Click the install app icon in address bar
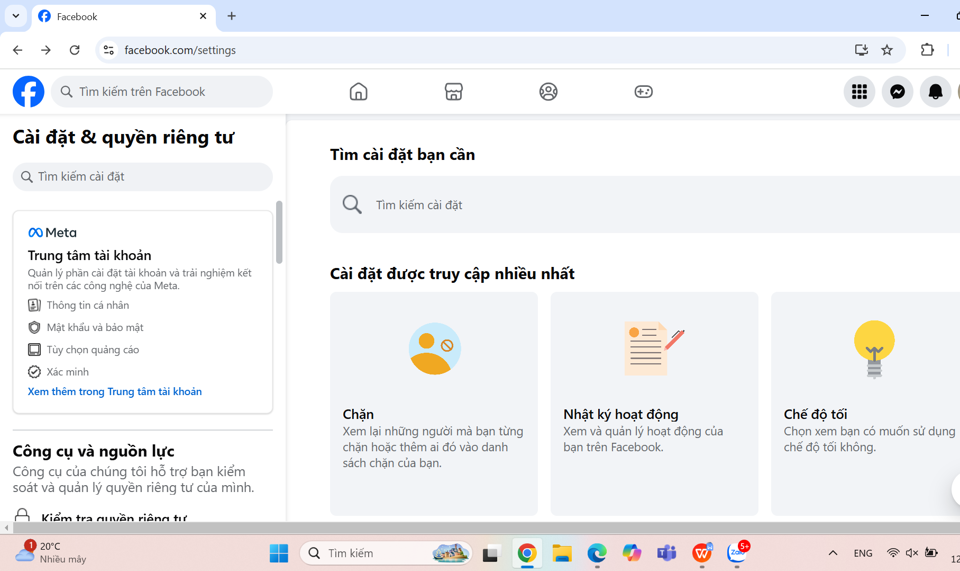Image resolution: width=960 pixels, height=571 pixels. tap(861, 50)
